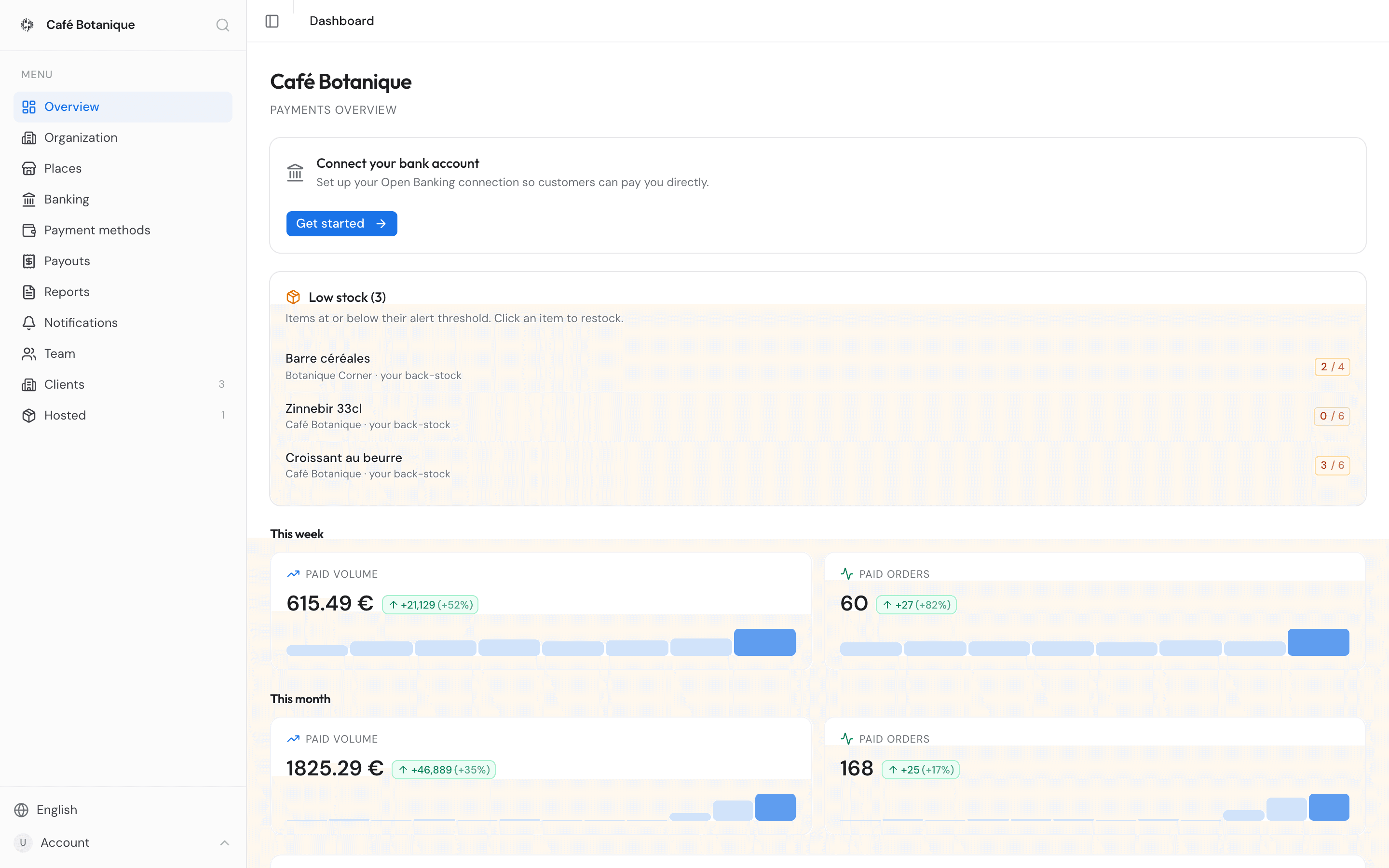
Task: Click the 3 / 6 stock badge
Action: pyautogui.click(x=1332, y=465)
